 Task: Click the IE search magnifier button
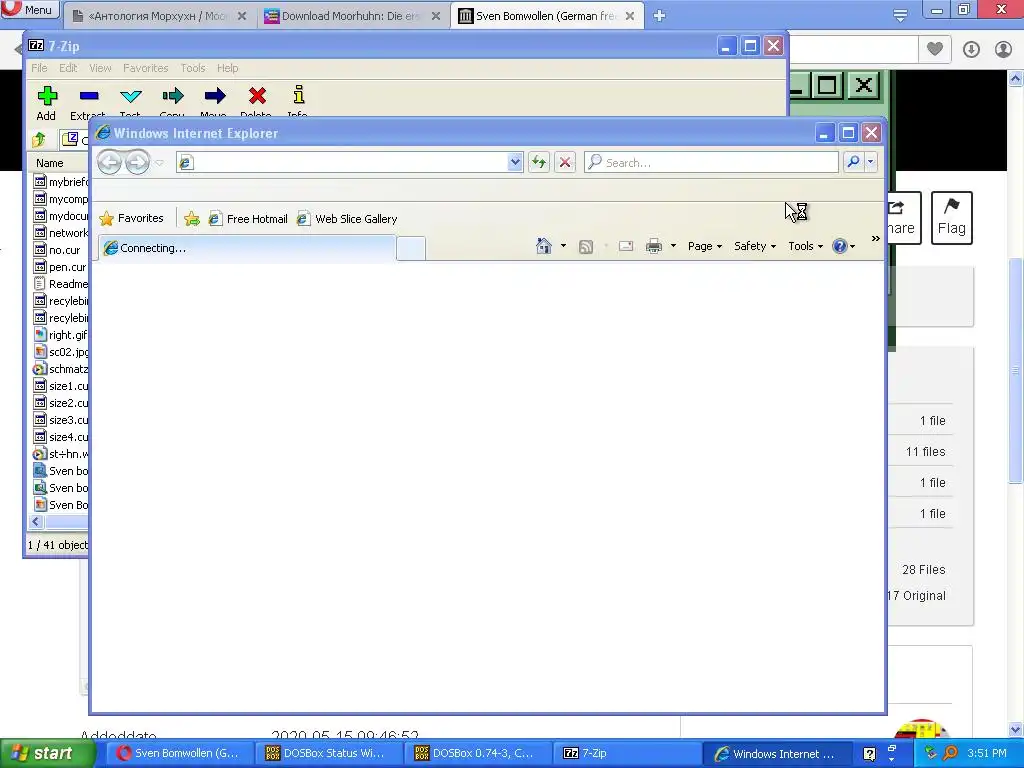click(x=853, y=162)
